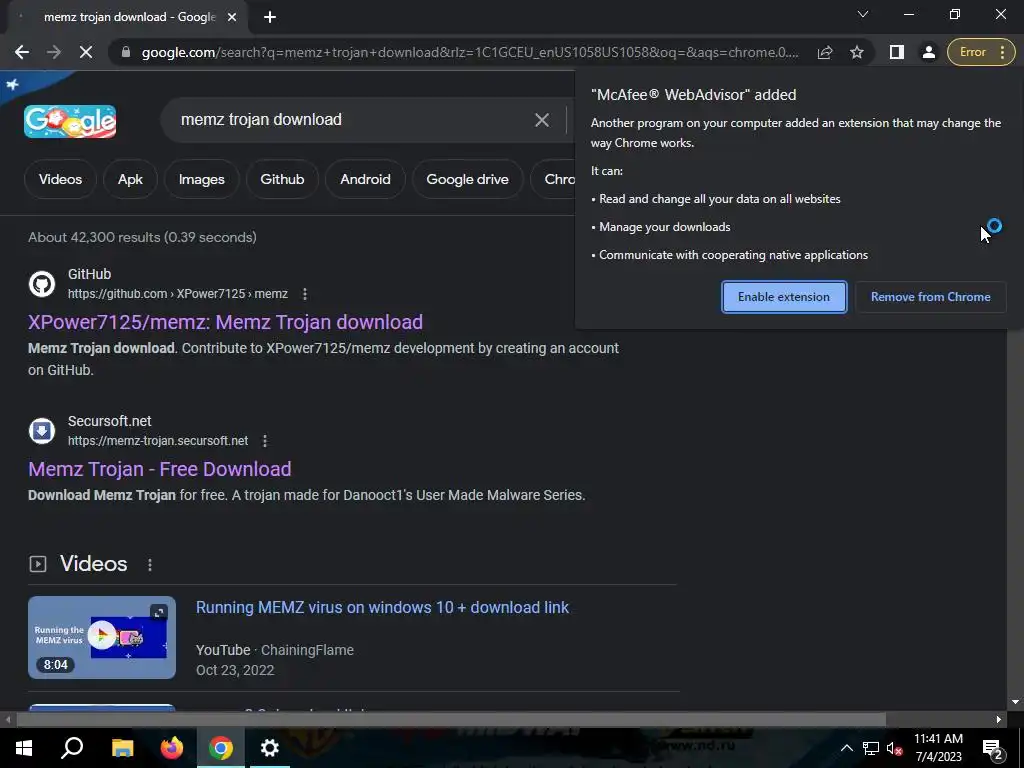Image resolution: width=1024 pixels, height=768 pixels.
Task: Show hidden system tray icons
Action: point(846,748)
